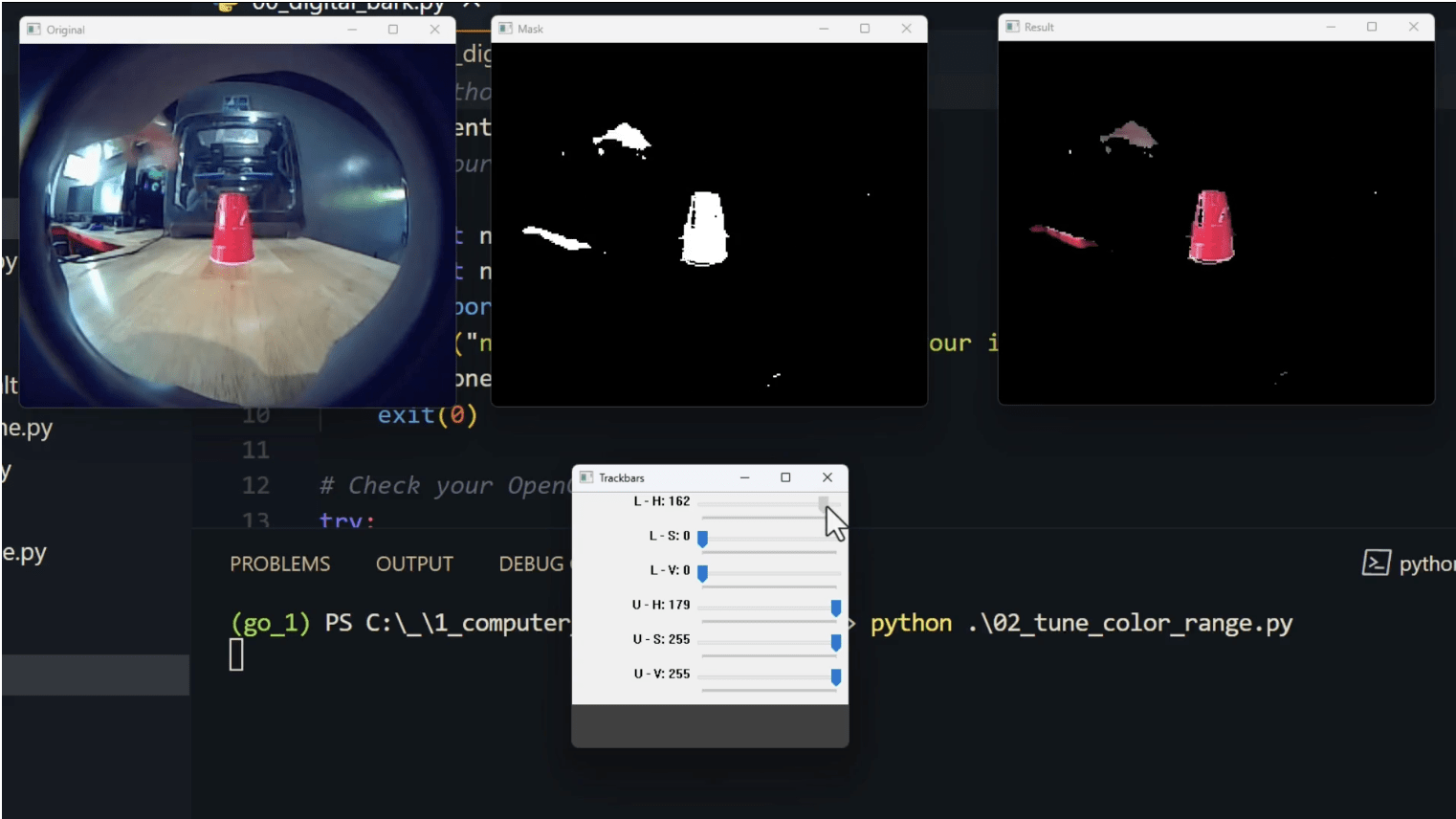This screenshot has height=819, width=1456.
Task: Click the red cup in Original view
Action: [x=232, y=228]
